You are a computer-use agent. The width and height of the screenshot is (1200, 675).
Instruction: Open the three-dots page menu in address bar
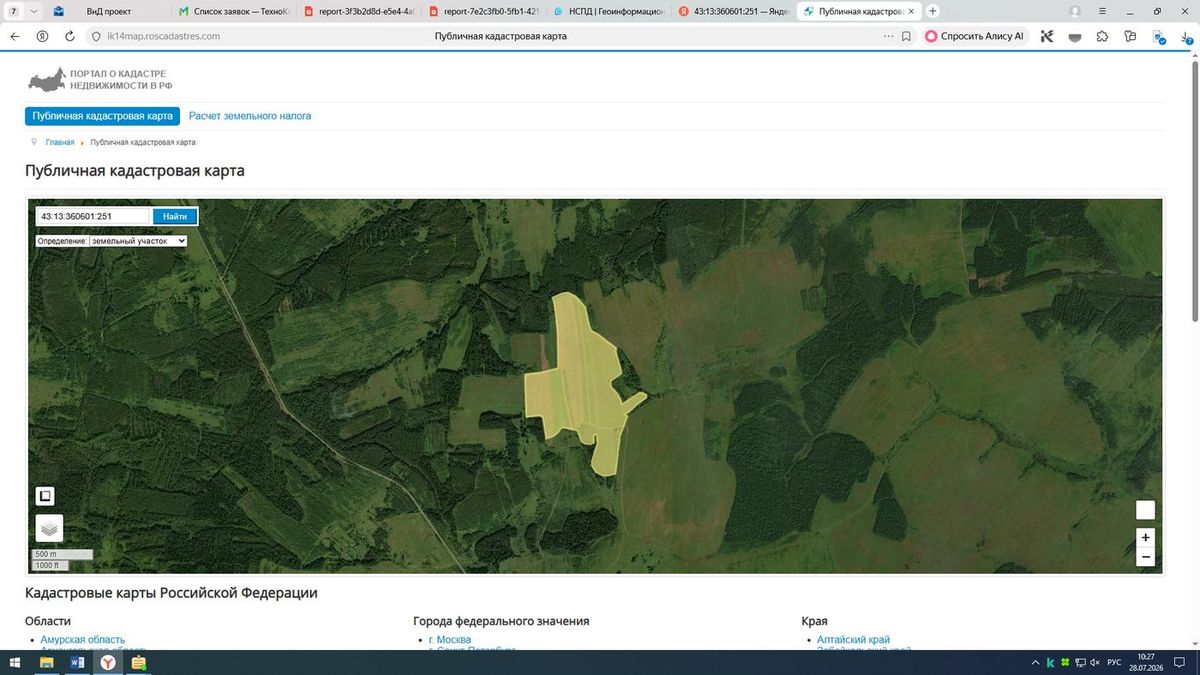coord(889,36)
